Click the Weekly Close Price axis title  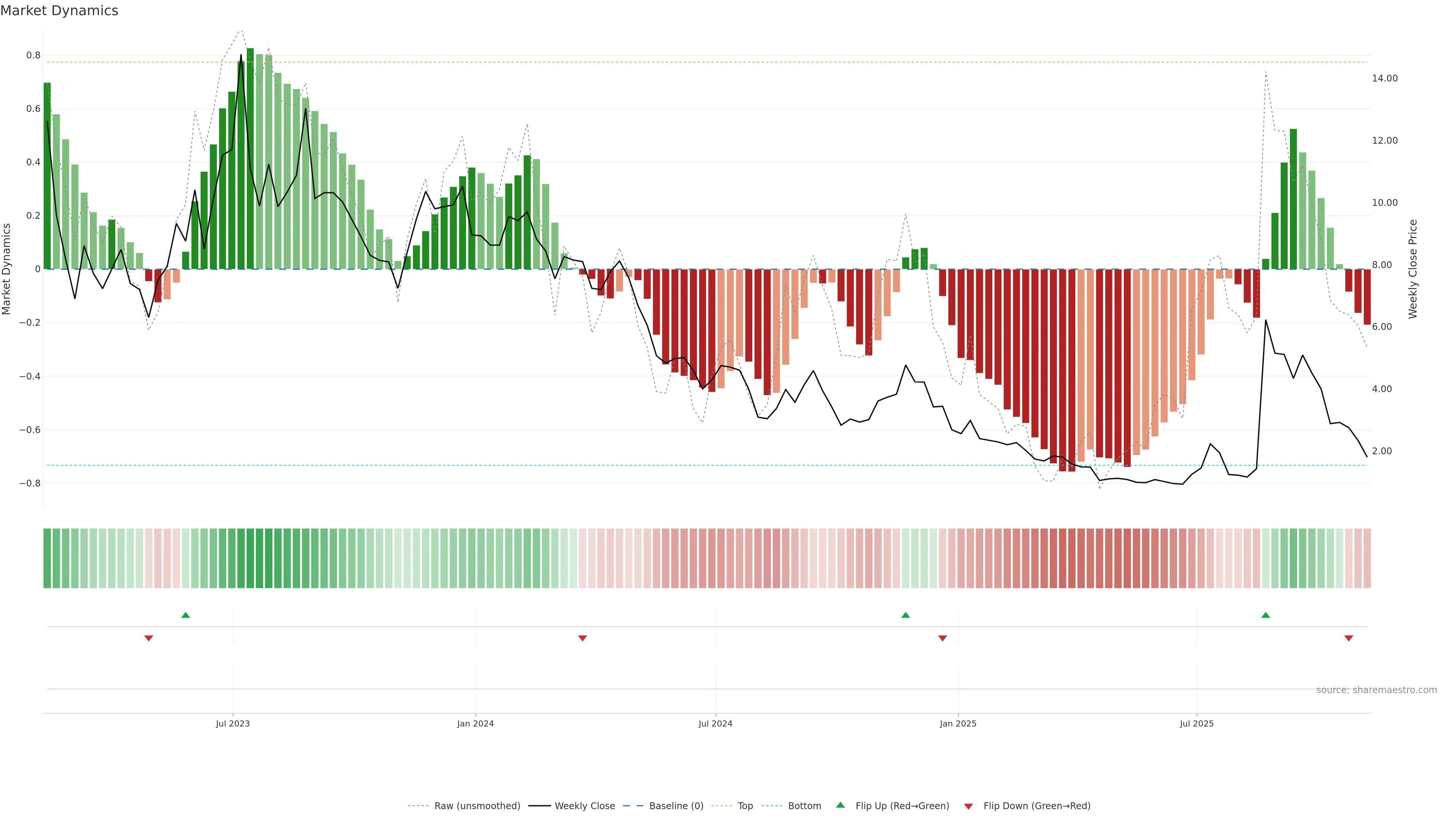[x=1412, y=269]
